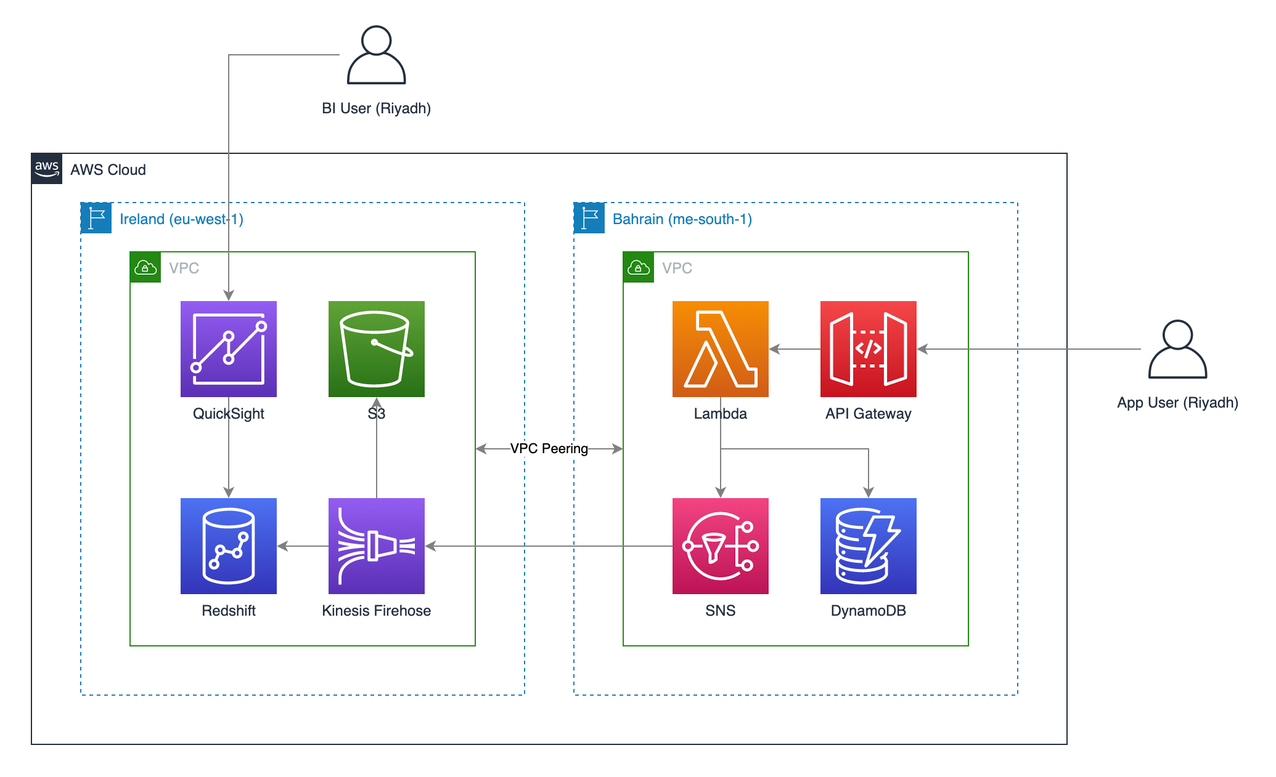Viewport: 1276px width, 777px height.
Task: Select the QuickSight service icon
Action: (228, 348)
